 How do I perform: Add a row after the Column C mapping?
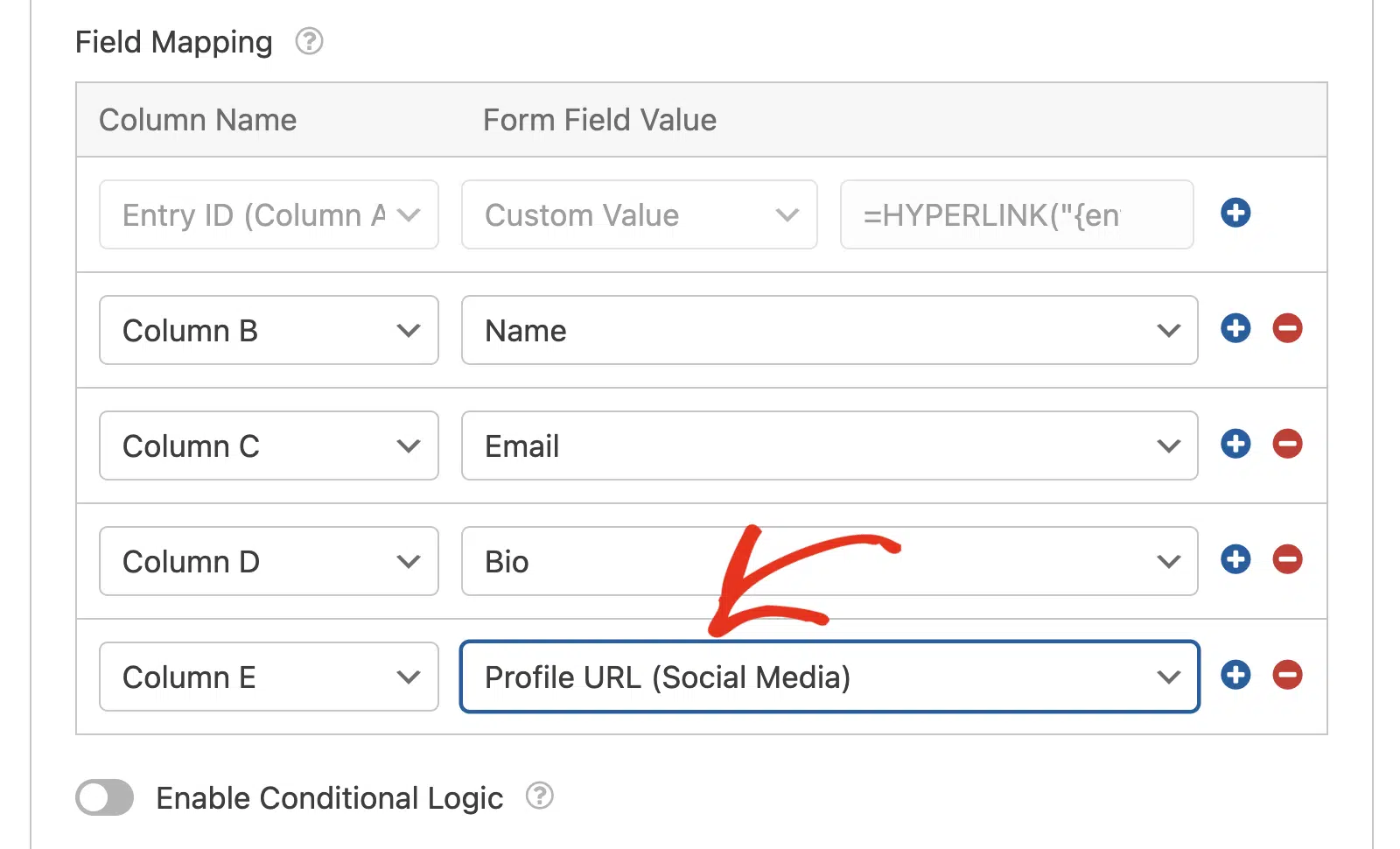(1235, 444)
